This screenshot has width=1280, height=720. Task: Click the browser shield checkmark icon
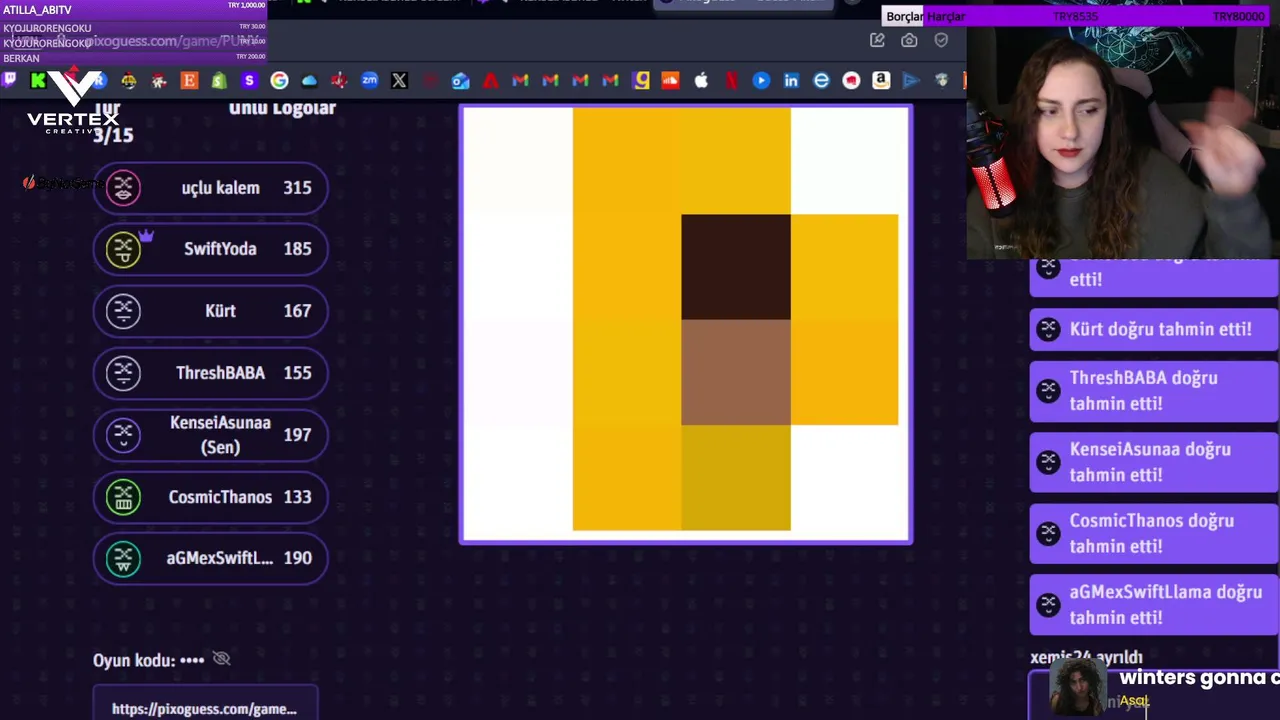tap(941, 40)
